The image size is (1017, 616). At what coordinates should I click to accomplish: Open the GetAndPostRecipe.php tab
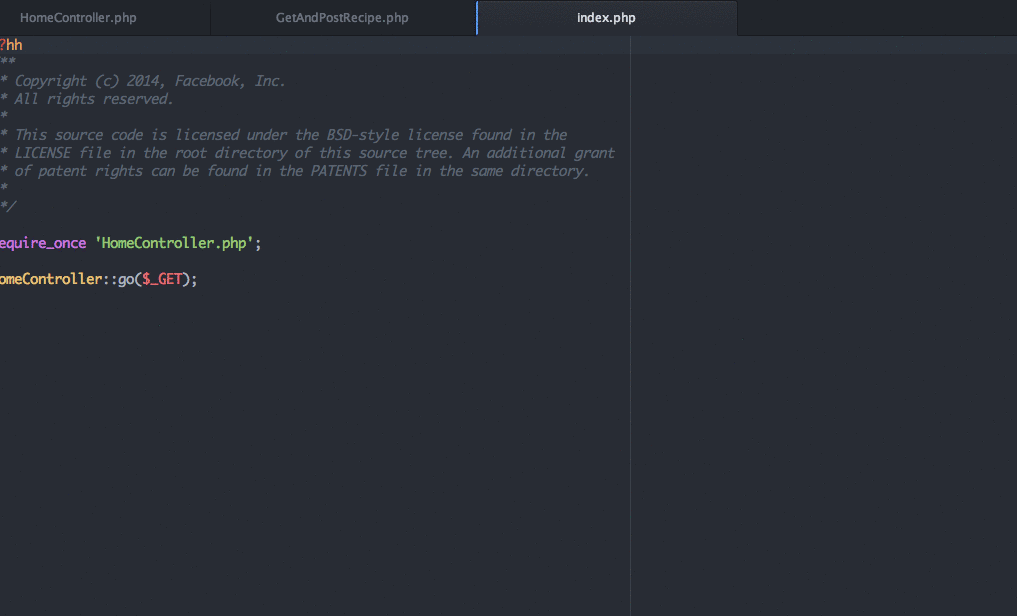pyautogui.click(x=342, y=18)
